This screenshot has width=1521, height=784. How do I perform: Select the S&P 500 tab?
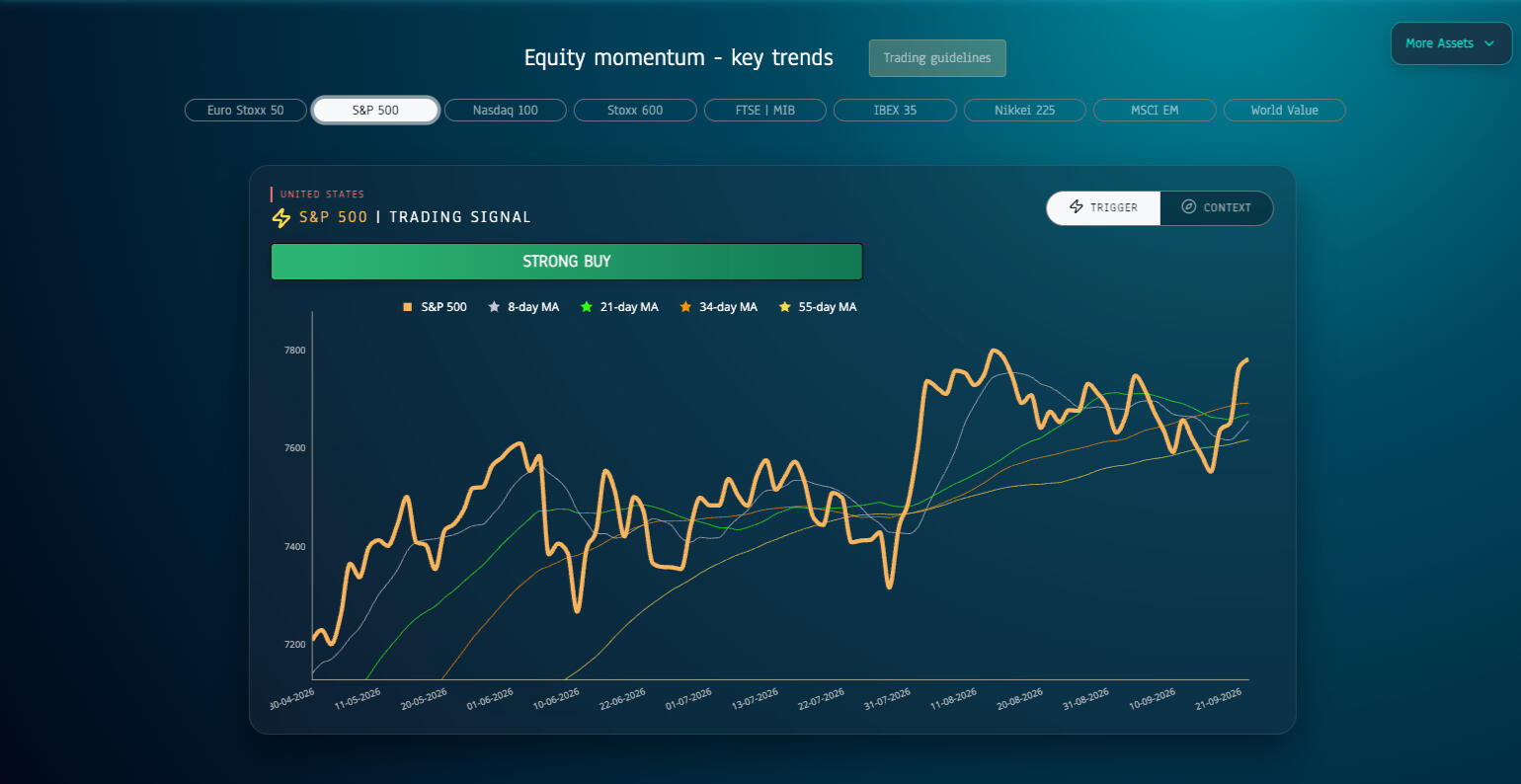click(375, 111)
